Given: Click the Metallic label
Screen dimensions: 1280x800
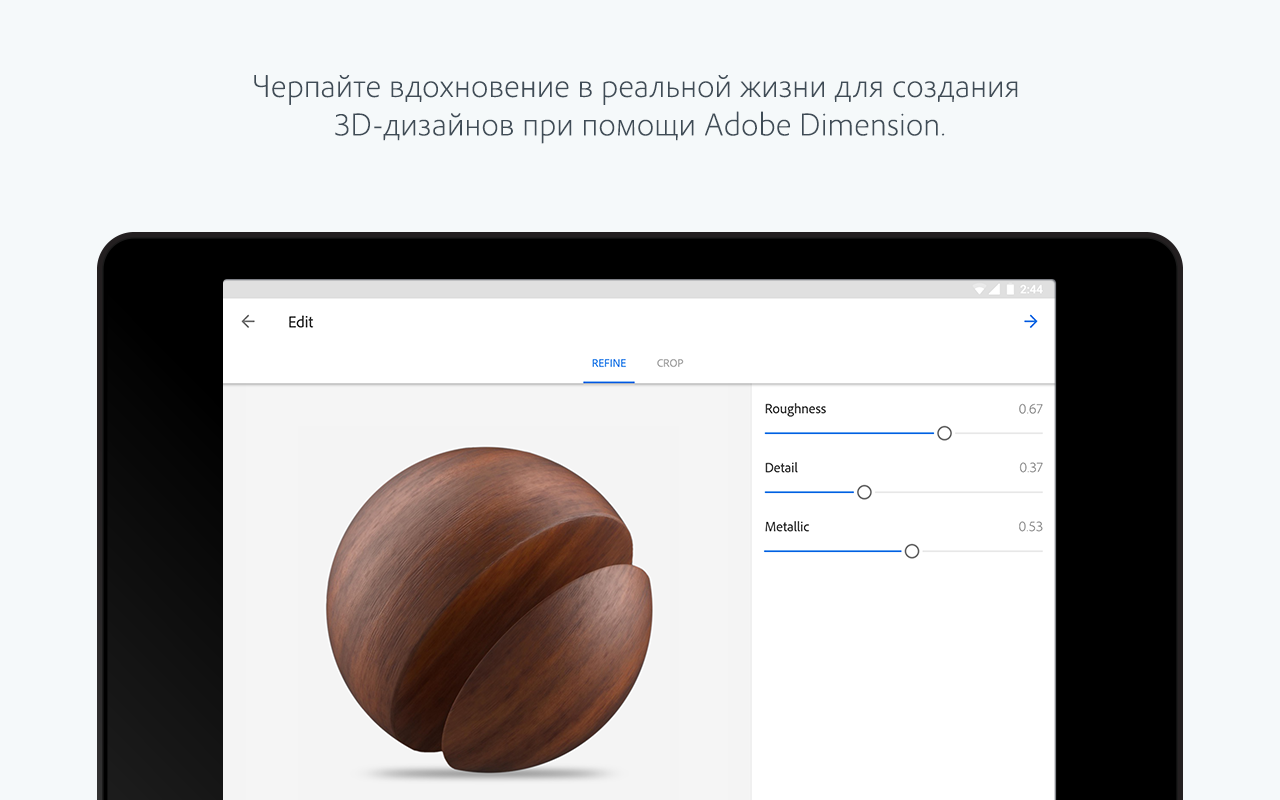Looking at the screenshot, I should [787, 527].
